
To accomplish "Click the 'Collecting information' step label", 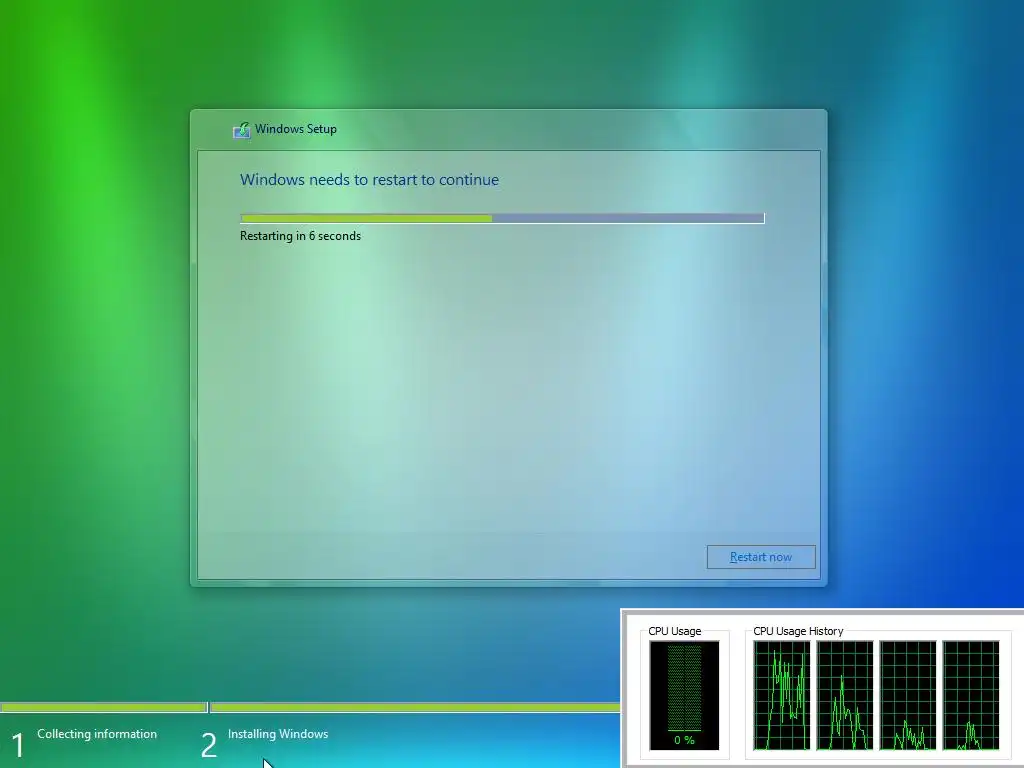I will click(x=97, y=734).
